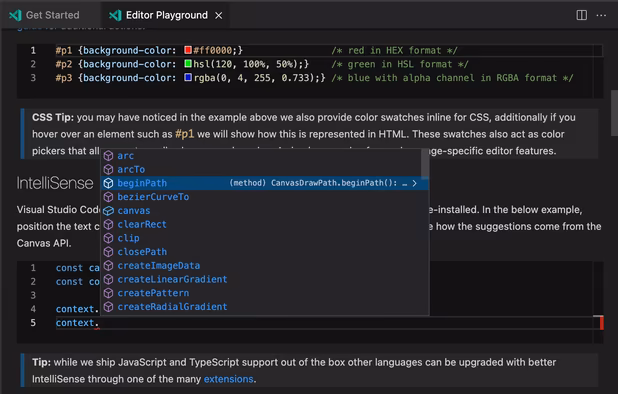Insert the createLinearGradient suggestion
Viewport: 618px width, 394px height.
(x=265, y=279)
